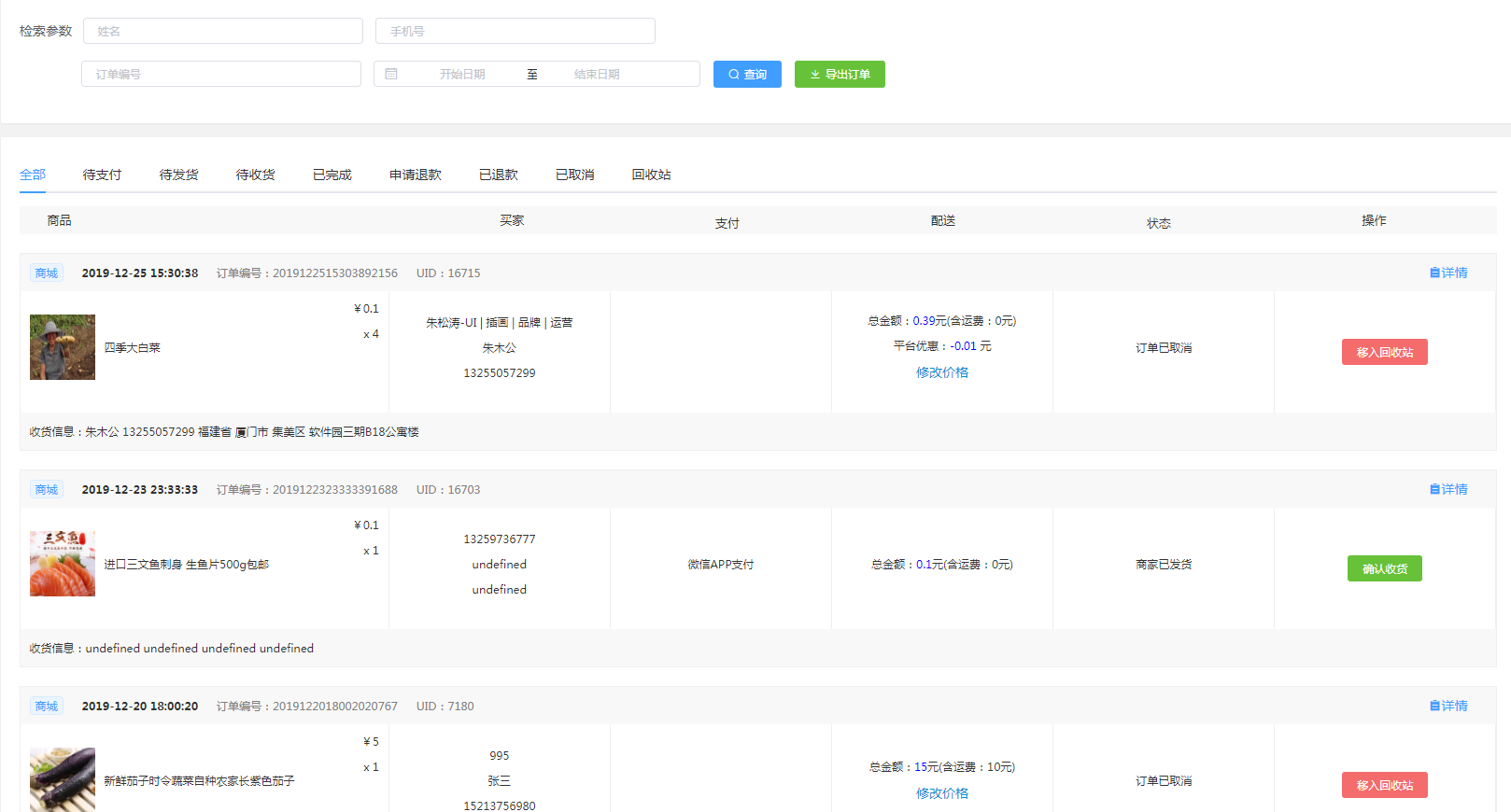Screen dimensions: 1511x812
Task: Click the blue 查询 search button
Action: [x=747, y=74]
